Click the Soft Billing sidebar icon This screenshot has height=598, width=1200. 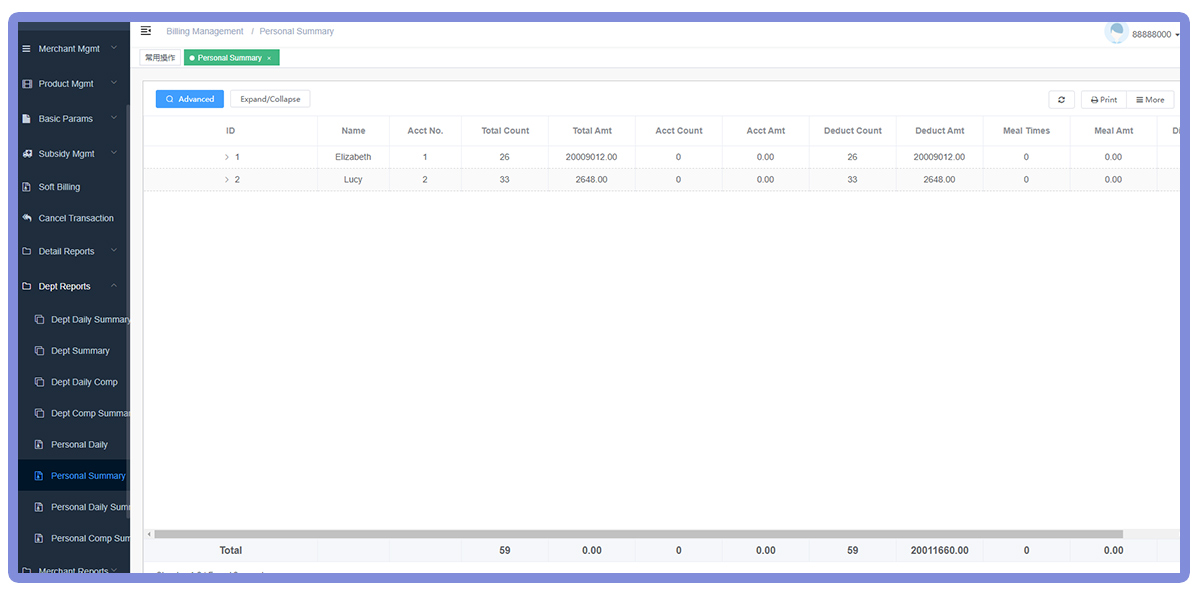click(x=27, y=187)
